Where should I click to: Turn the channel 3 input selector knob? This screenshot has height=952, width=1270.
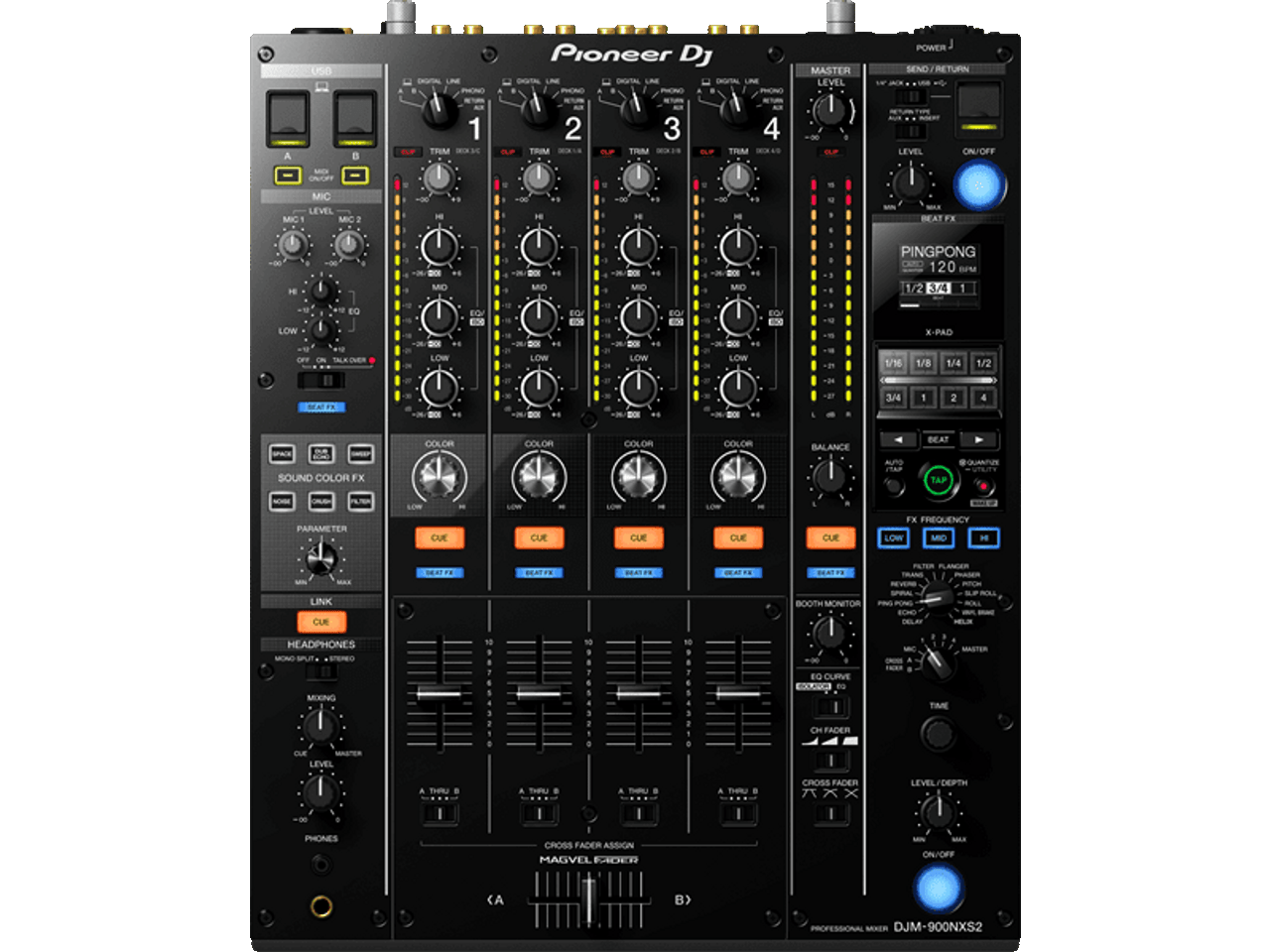click(x=638, y=109)
